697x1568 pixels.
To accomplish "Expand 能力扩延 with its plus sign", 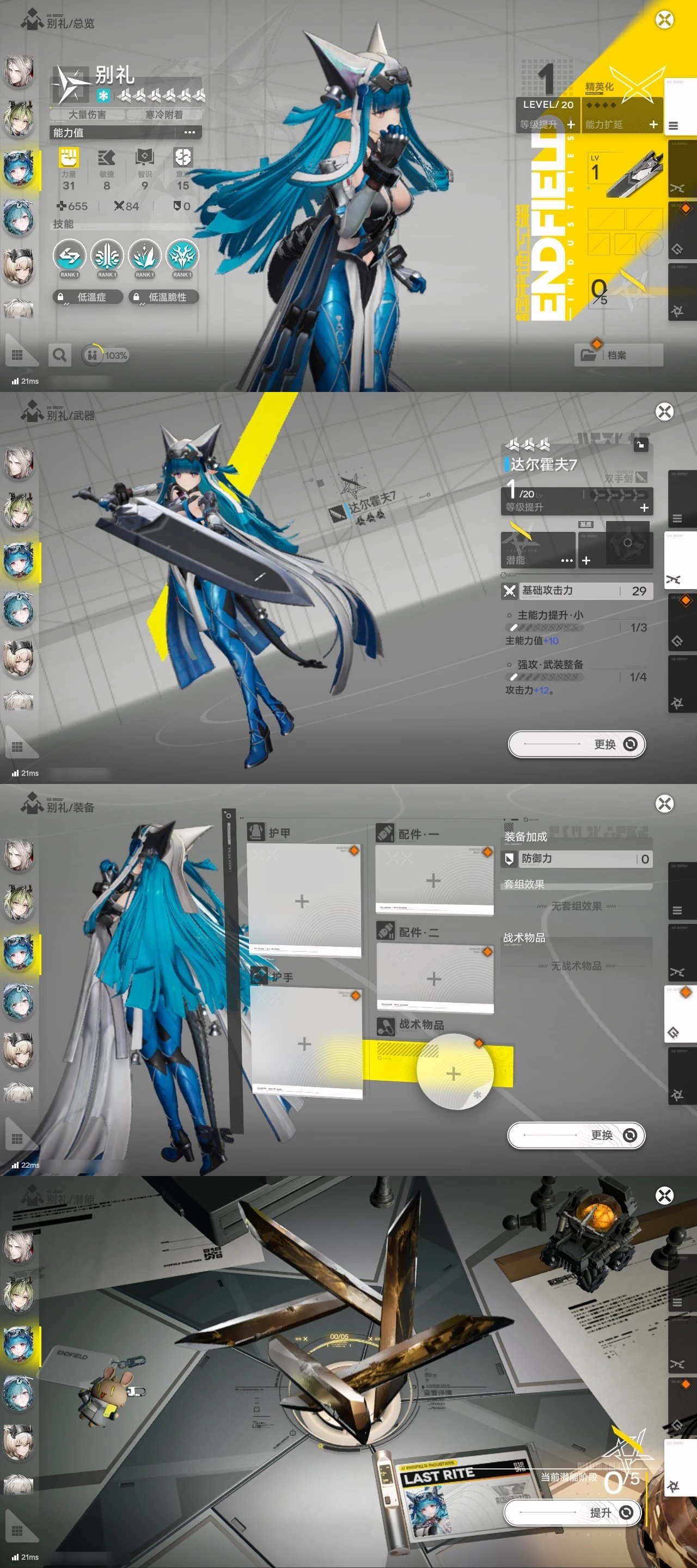I will click(x=653, y=125).
